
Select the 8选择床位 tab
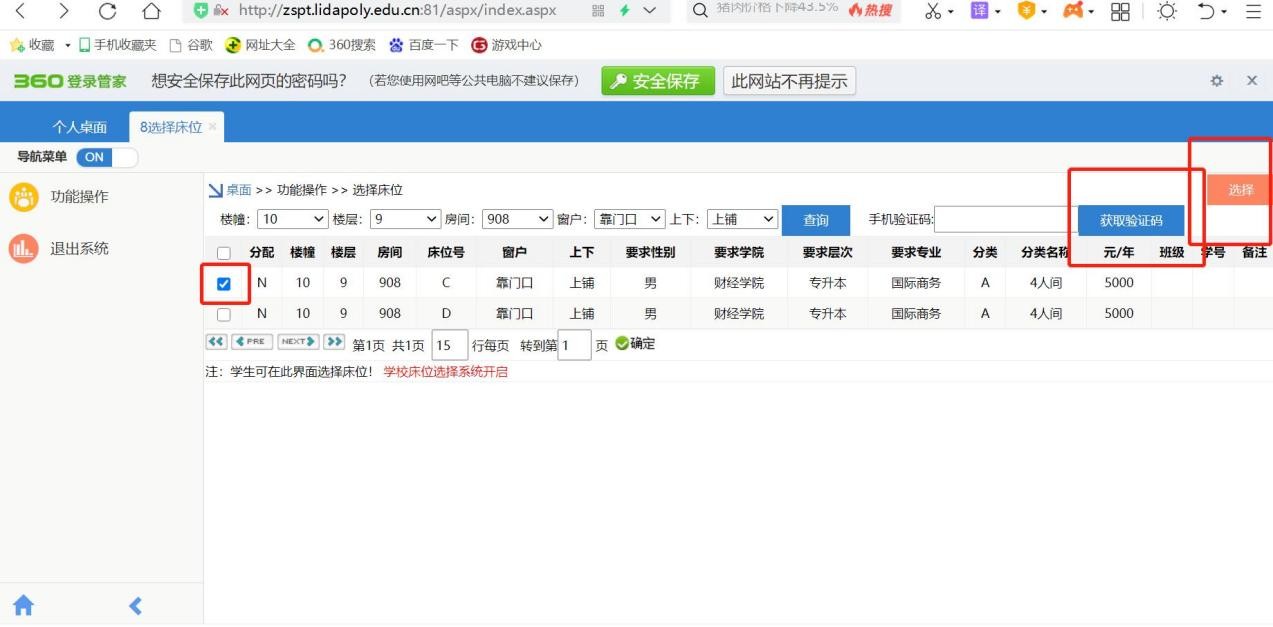point(171,127)
